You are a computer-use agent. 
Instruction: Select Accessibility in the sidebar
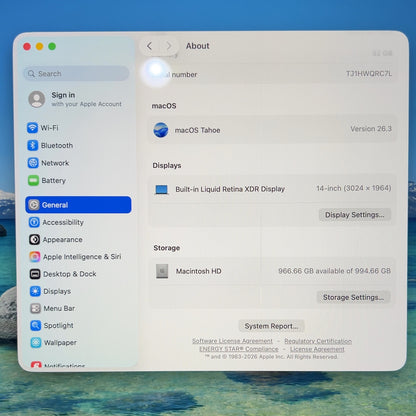63,222
